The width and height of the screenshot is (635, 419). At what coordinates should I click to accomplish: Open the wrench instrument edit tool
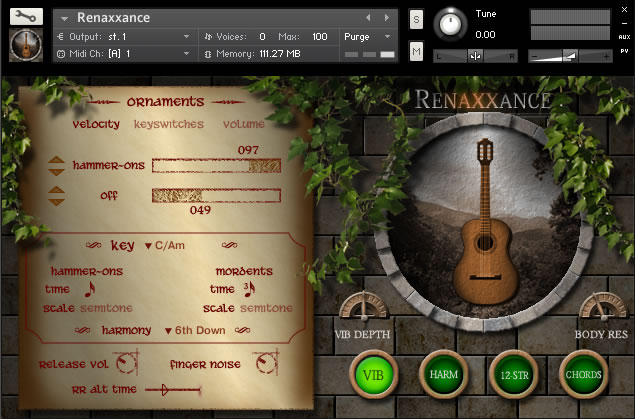click(x=26, y=16)
